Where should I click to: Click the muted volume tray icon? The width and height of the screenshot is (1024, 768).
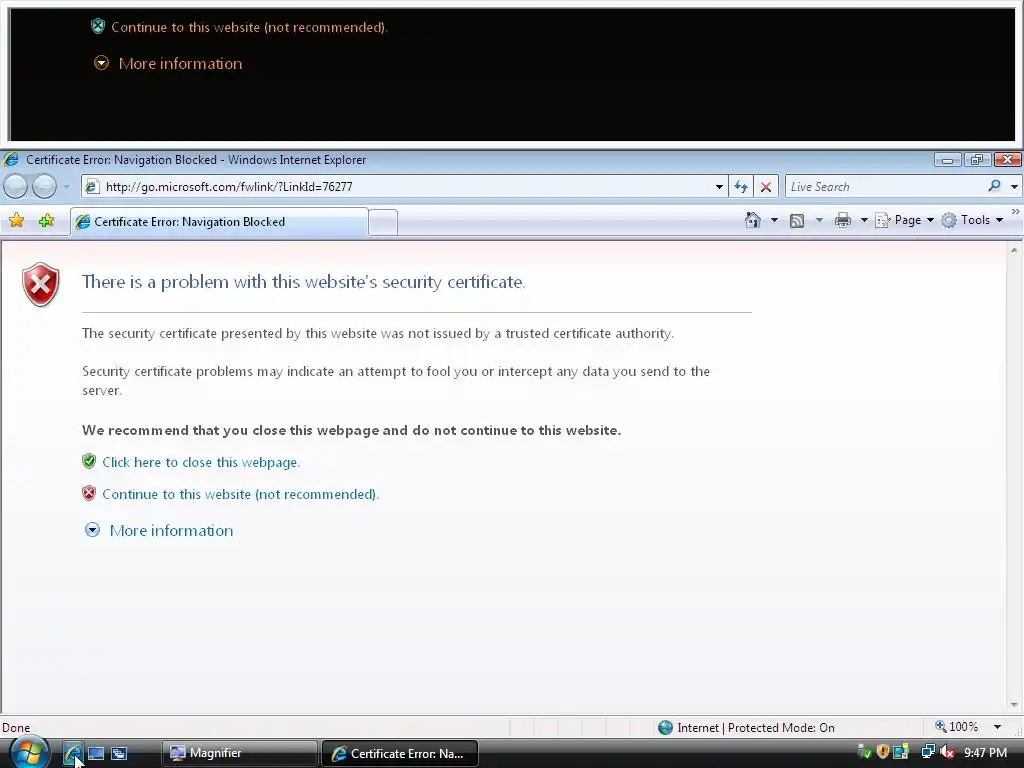point(946,752)
